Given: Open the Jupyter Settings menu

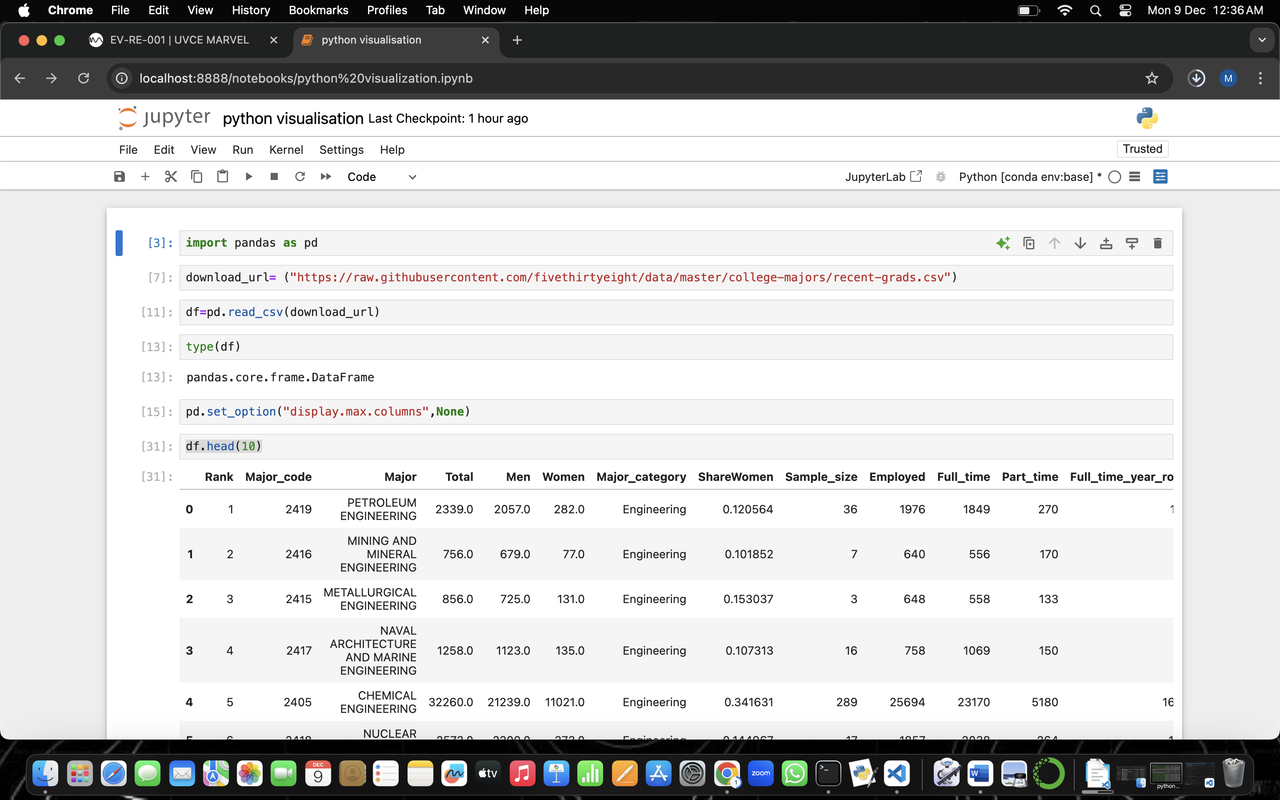Looking at the screenshot, I should coord(342,149).
